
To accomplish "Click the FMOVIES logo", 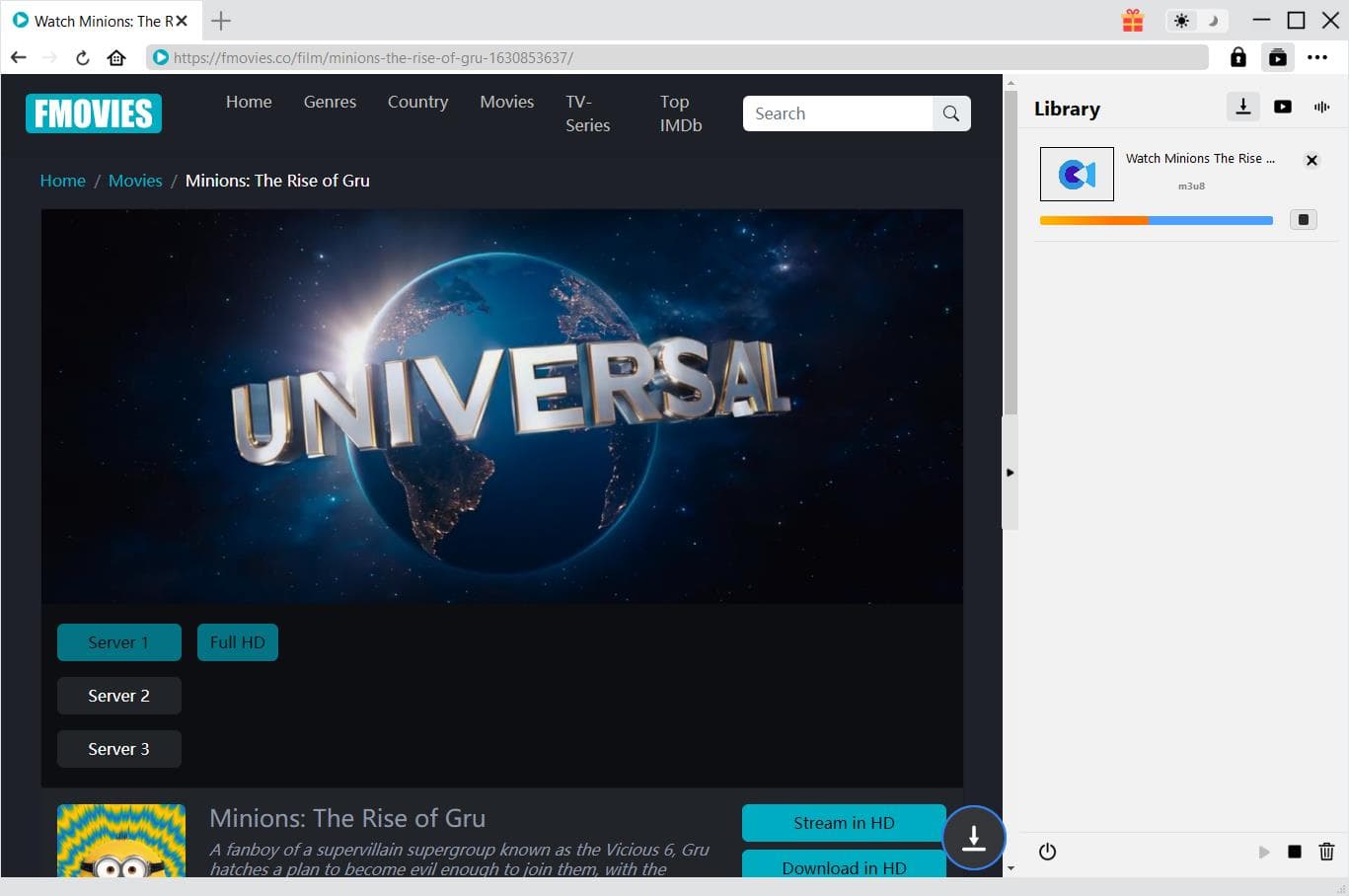I will (94, 113).
